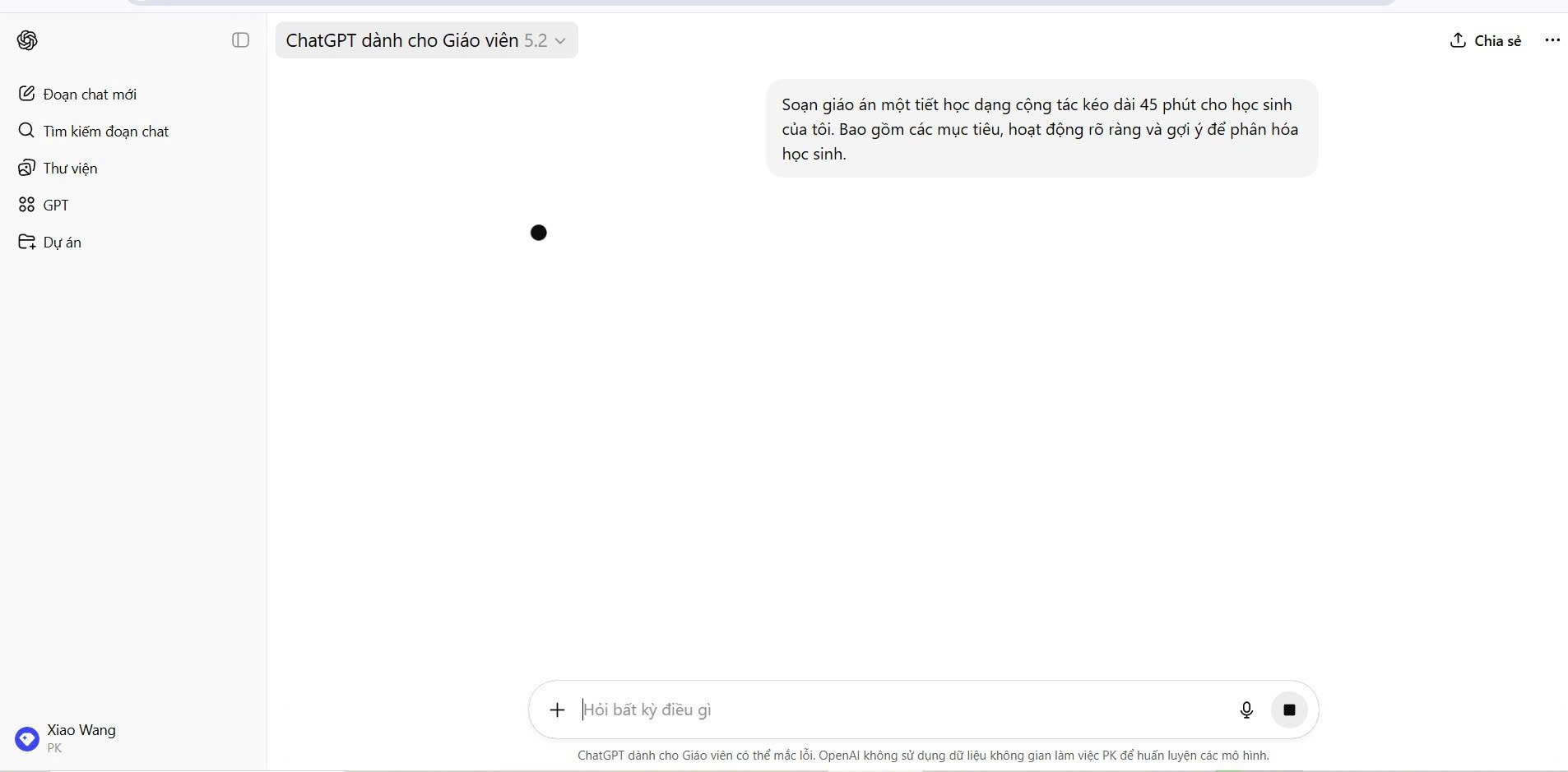Collapse the sidebar with the panel icon
Viewport: 1568px width, 772px height.
pyautogui.click(x=240, y=40)
